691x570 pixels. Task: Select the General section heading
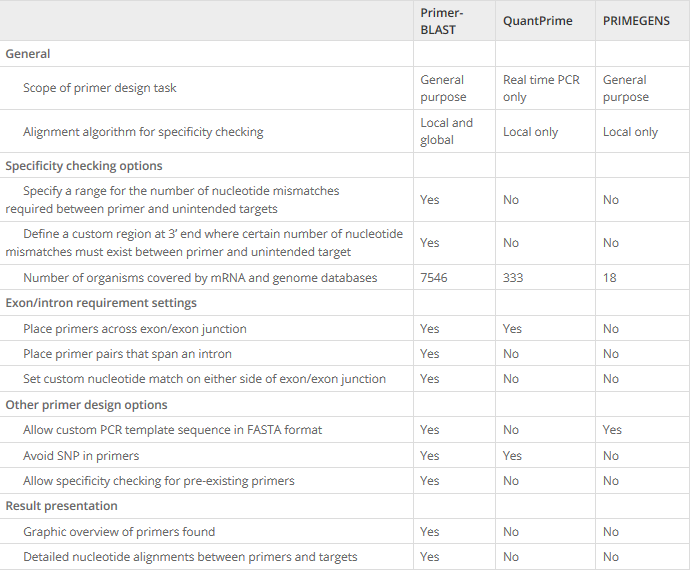28,54
